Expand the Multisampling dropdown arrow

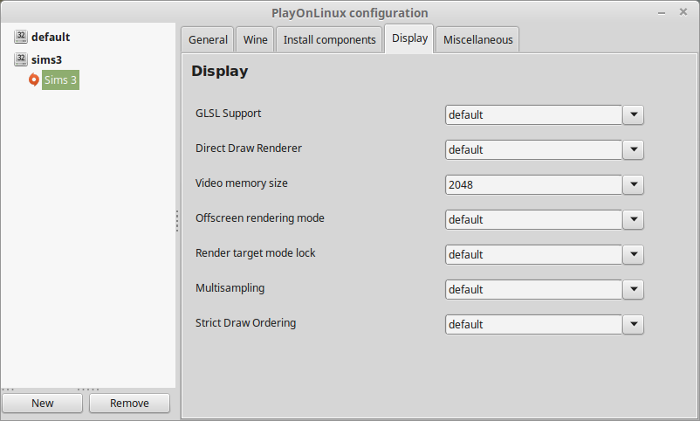tap(632, 290)
